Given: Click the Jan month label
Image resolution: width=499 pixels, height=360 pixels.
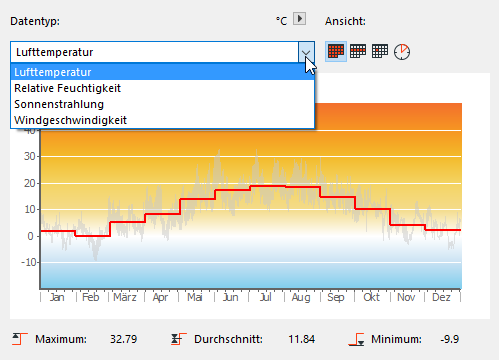Looking at the screenshot, I should (57, 297).
